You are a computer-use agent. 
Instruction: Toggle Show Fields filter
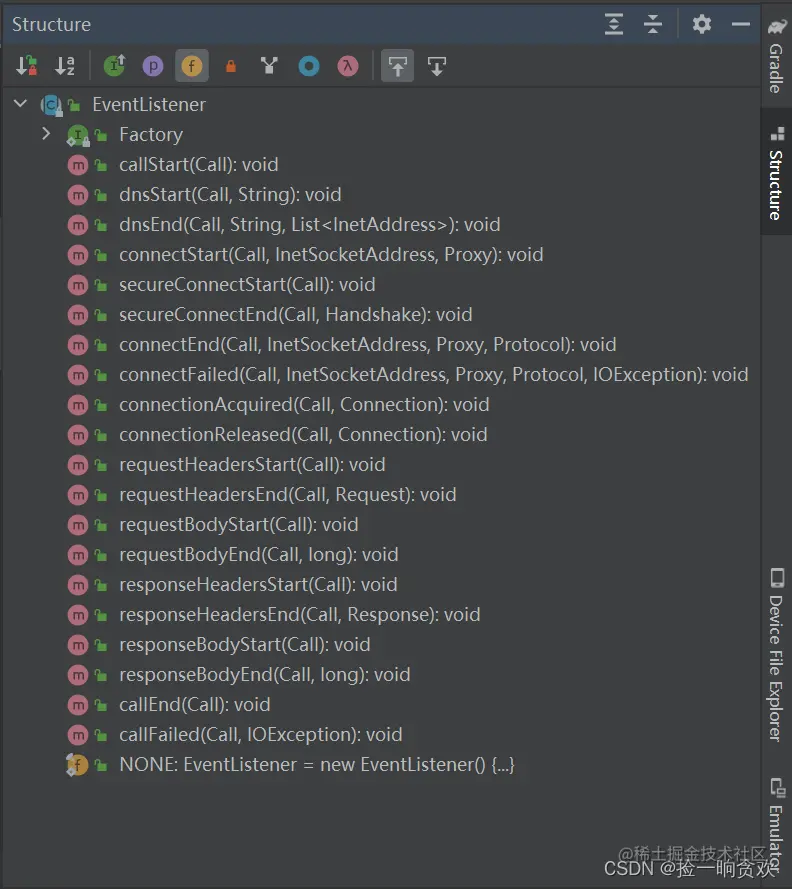point(192,66)
